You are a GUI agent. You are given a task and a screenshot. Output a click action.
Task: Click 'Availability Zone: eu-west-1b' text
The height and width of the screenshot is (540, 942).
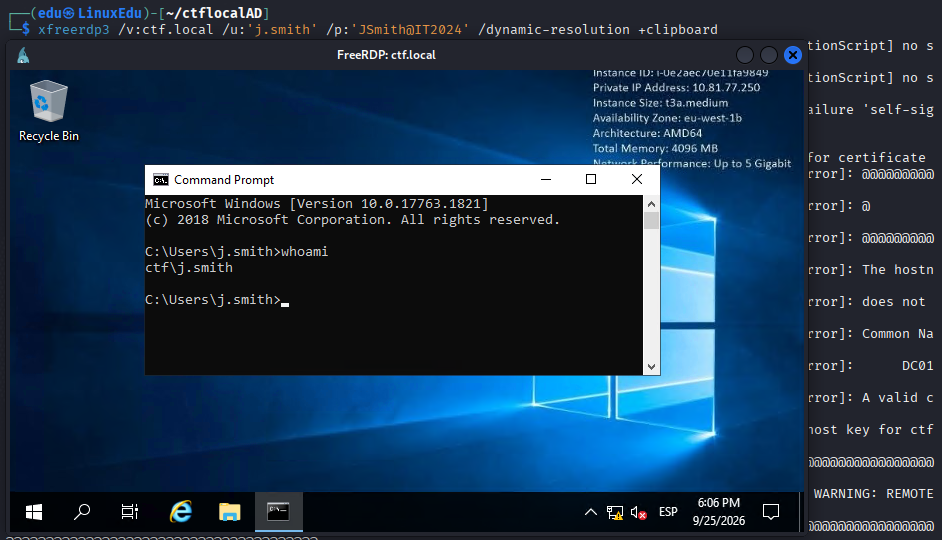pos(667,118)
